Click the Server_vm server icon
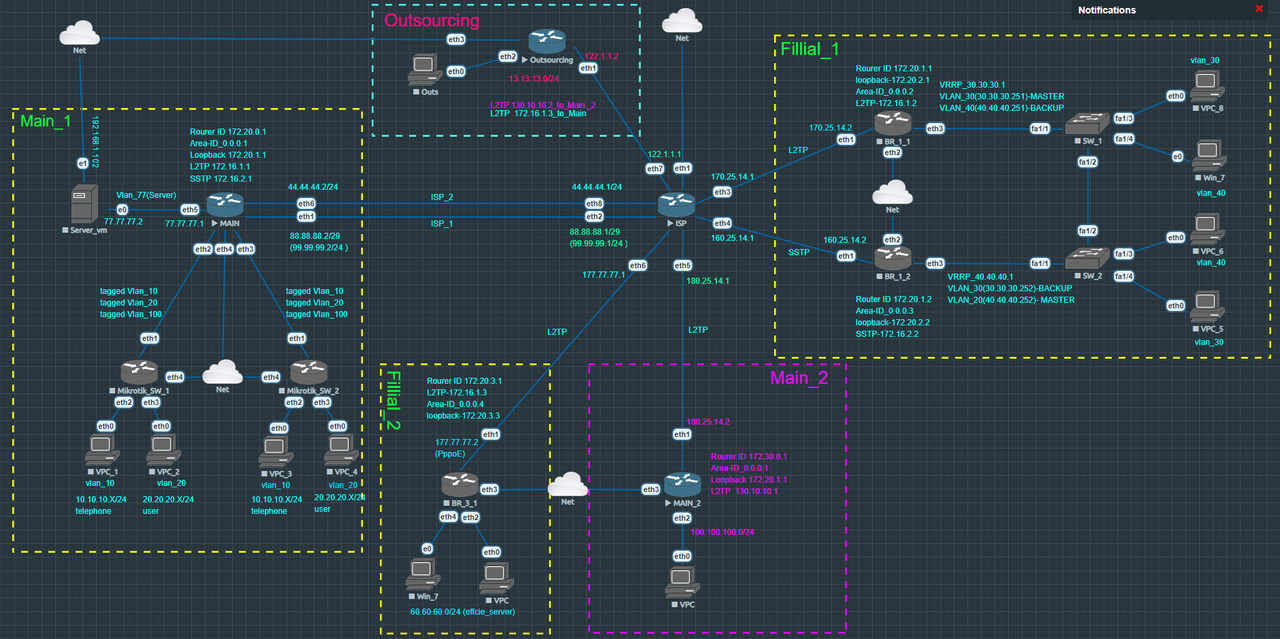The width and height of the screenshot is (1280, 639). pos(82,205)
